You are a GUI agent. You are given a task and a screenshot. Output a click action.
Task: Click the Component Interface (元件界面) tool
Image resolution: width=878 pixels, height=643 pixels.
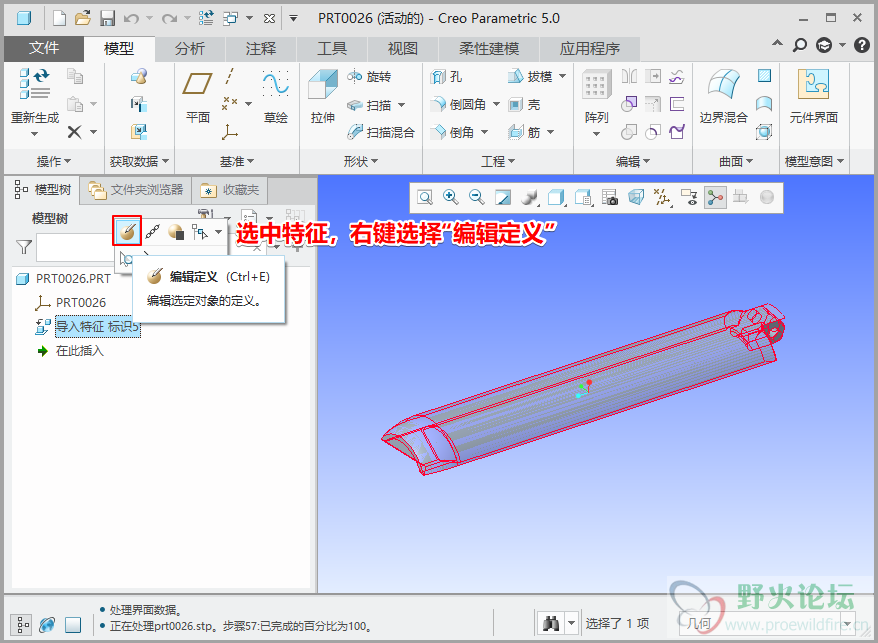pos(814,96)
